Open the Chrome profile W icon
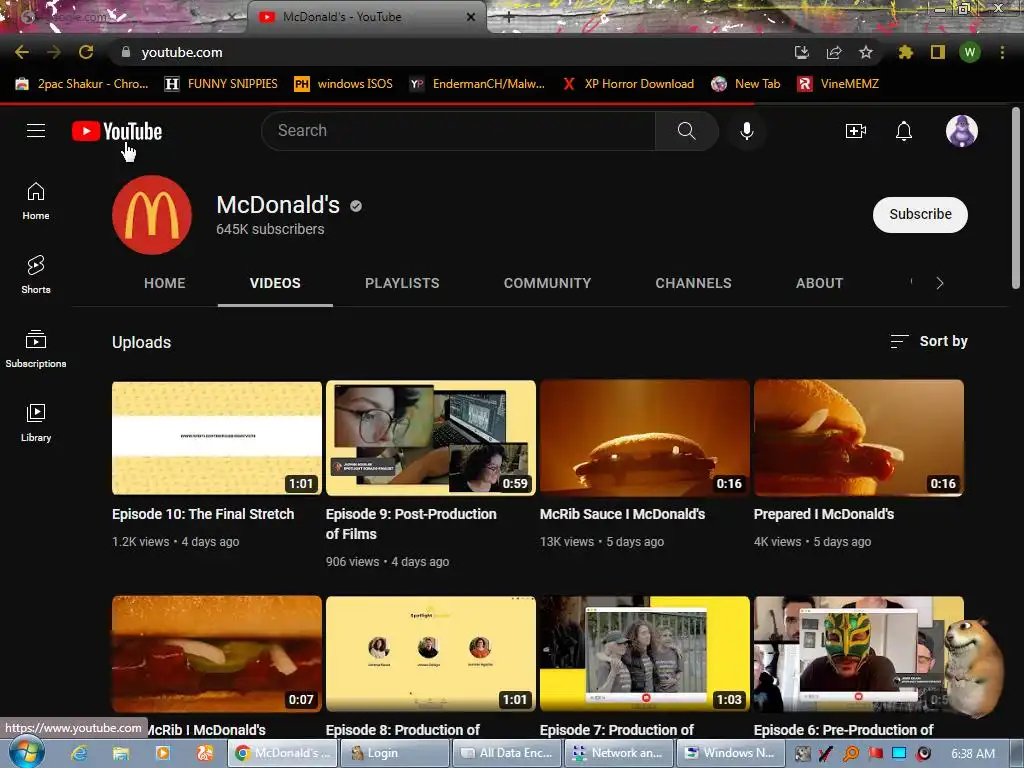 [x=970, y=52]
